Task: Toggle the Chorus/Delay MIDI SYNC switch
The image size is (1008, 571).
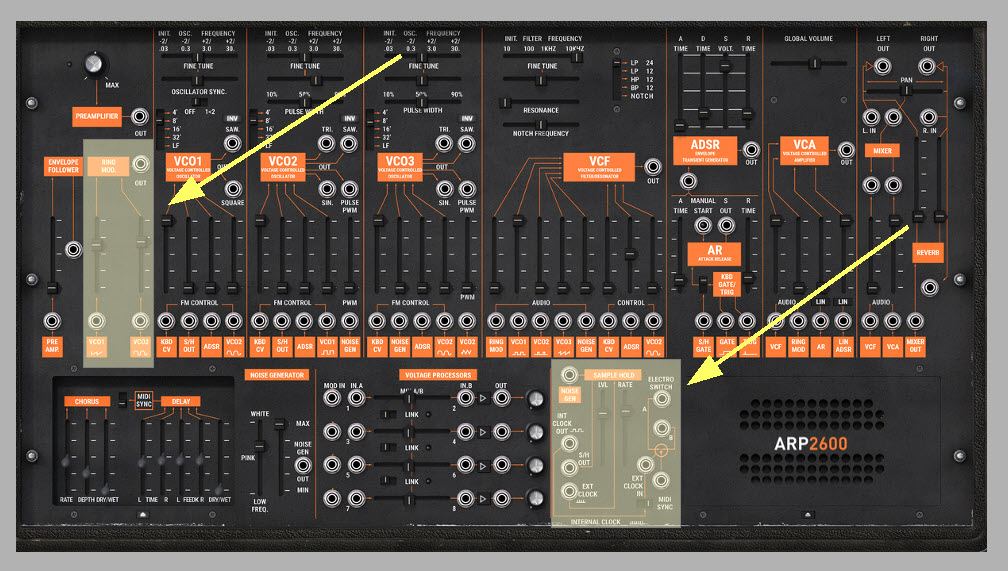Action: tap(122, 400)
